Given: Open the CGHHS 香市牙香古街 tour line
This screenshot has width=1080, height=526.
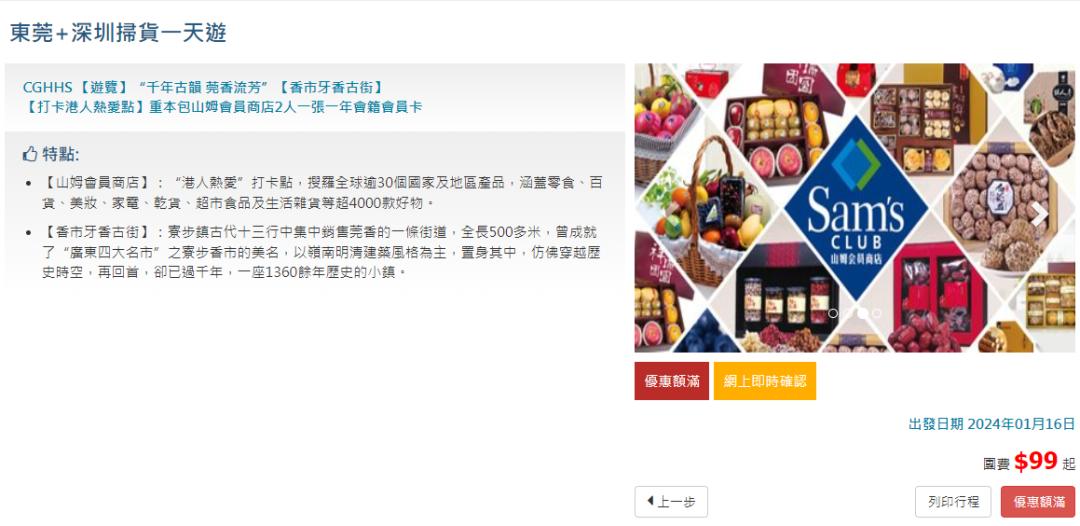Looking at the screenshot, I should point(202,87).
